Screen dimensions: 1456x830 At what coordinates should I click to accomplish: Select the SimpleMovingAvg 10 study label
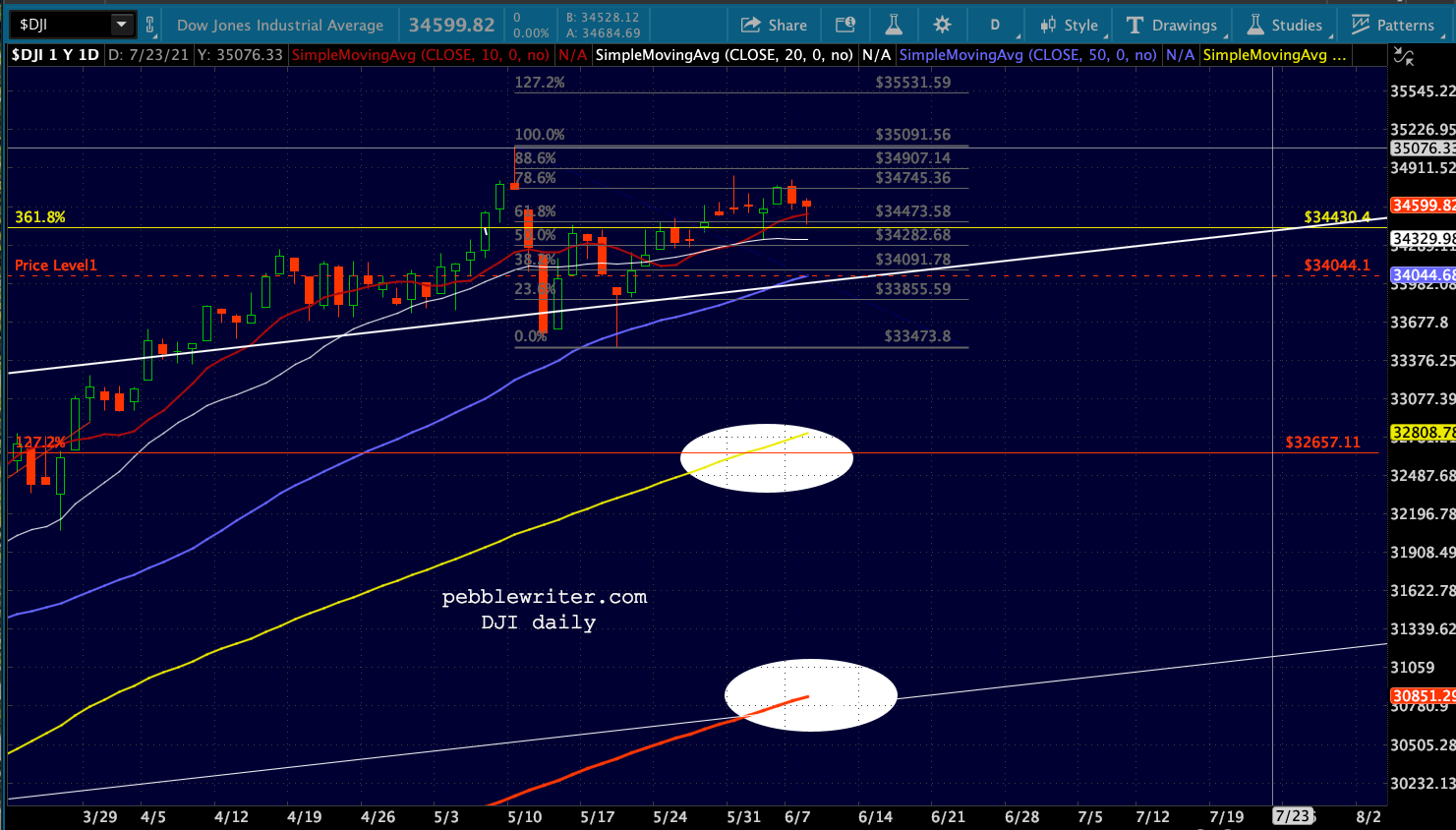click(x=421, y=55)
